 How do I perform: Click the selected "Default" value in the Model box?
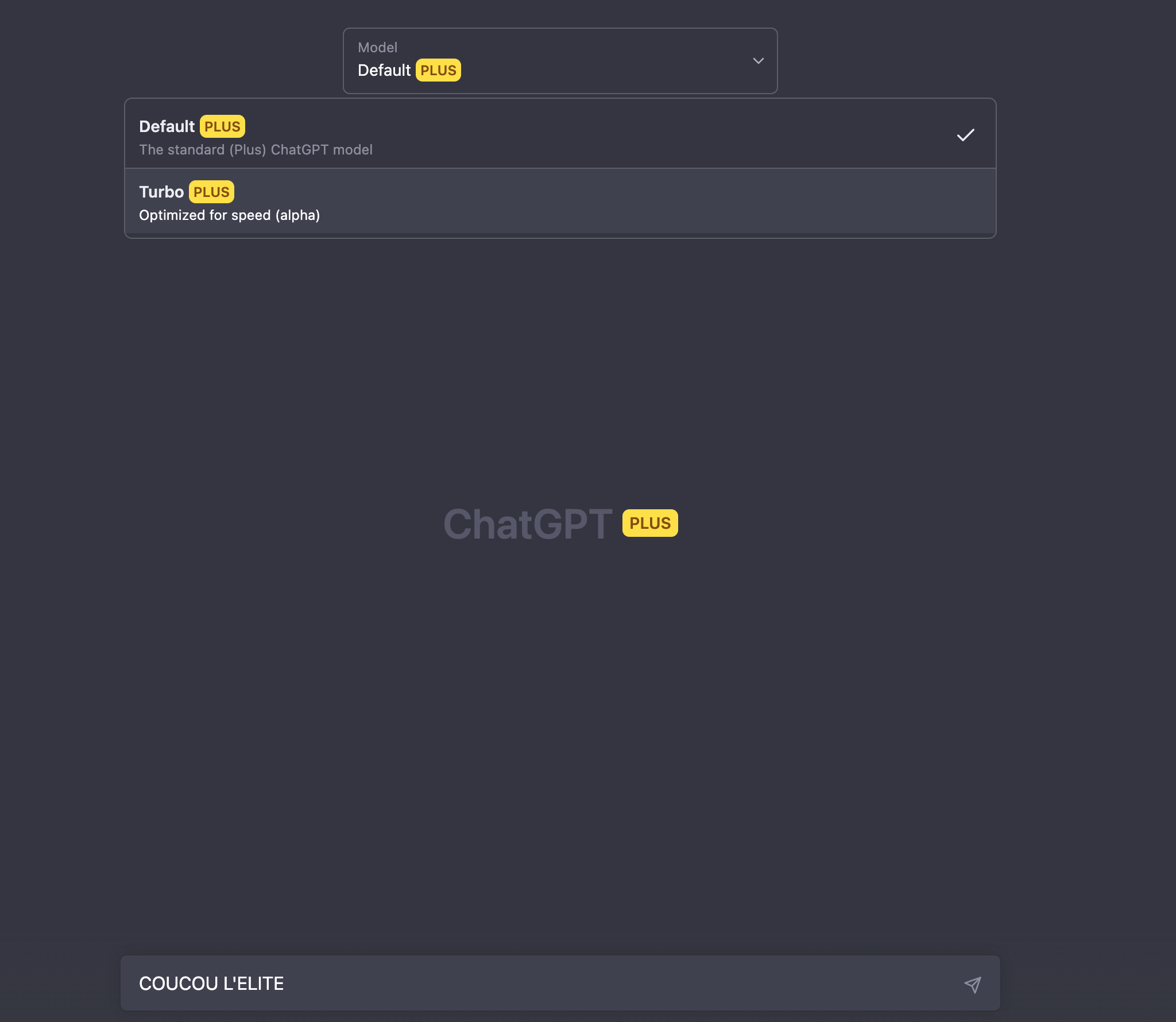click(384, 70)
